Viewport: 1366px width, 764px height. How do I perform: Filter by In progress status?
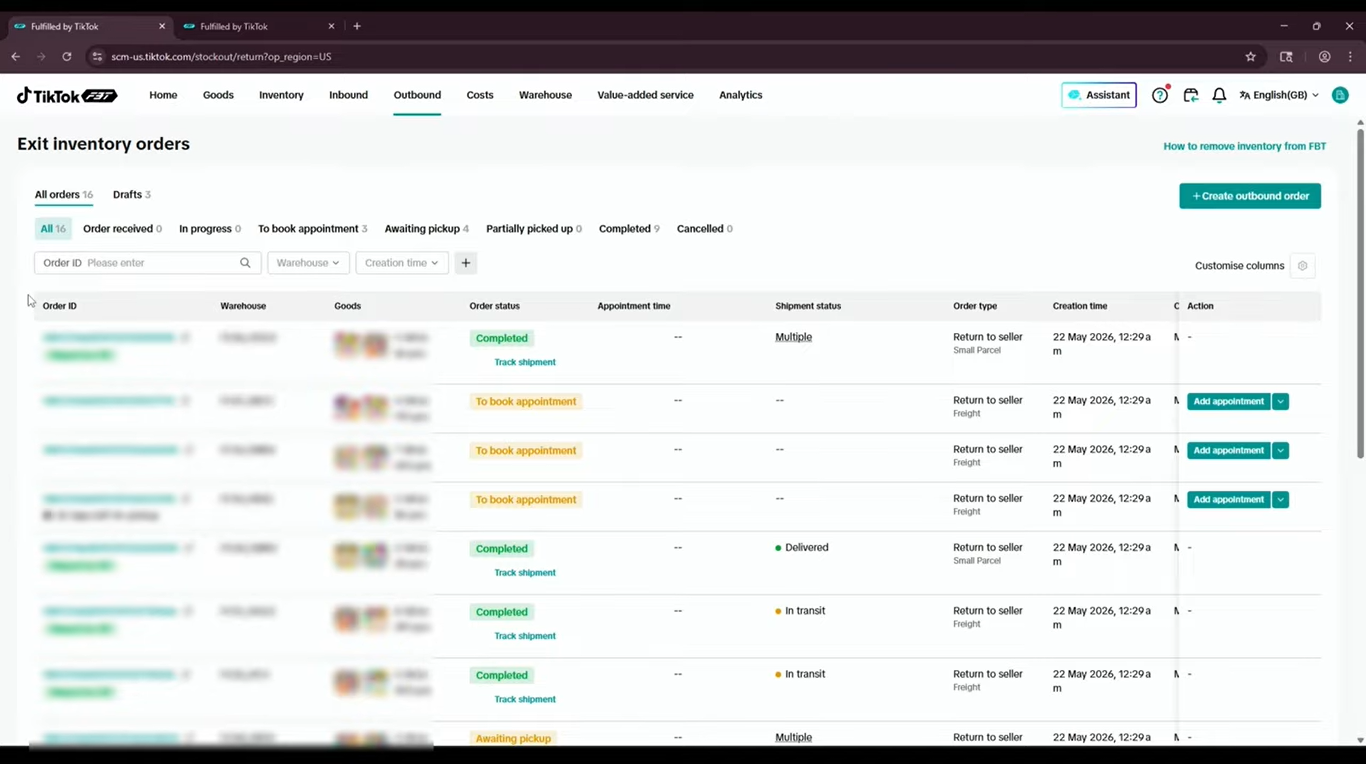210,229
